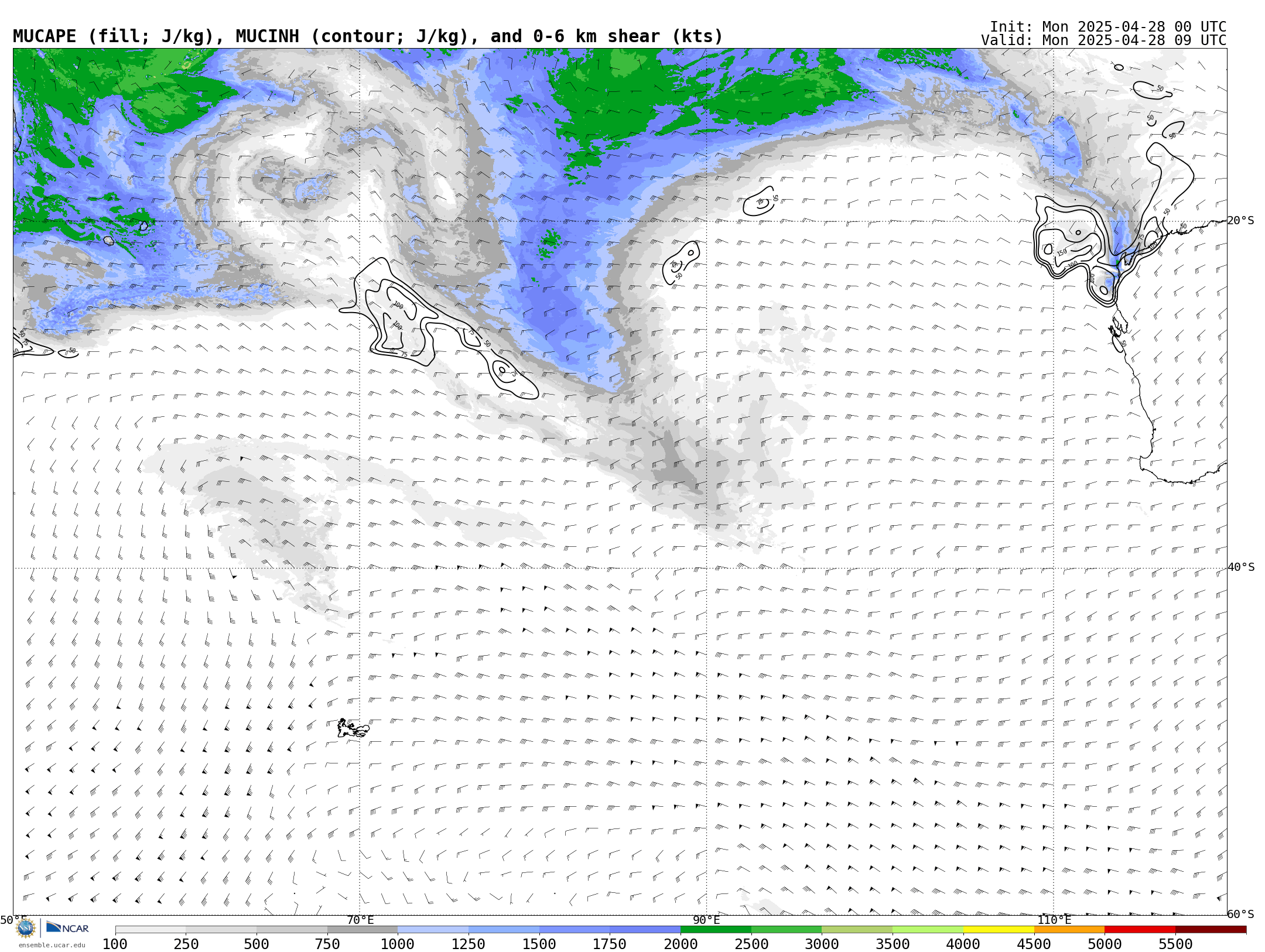Screen dimensions: 1265x952
Task: Pick the yellow swatch between 4000 and 4500
Action: click(x=999, y=930)
